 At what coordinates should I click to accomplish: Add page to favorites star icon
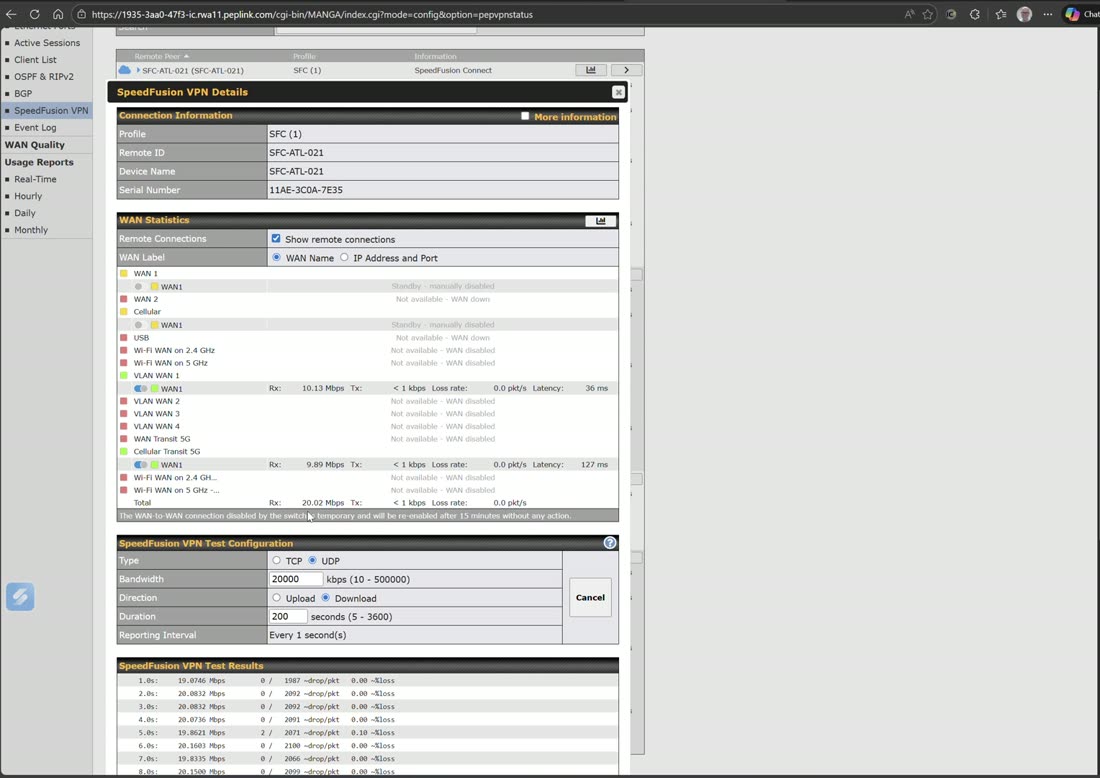(x=928, y=14)
